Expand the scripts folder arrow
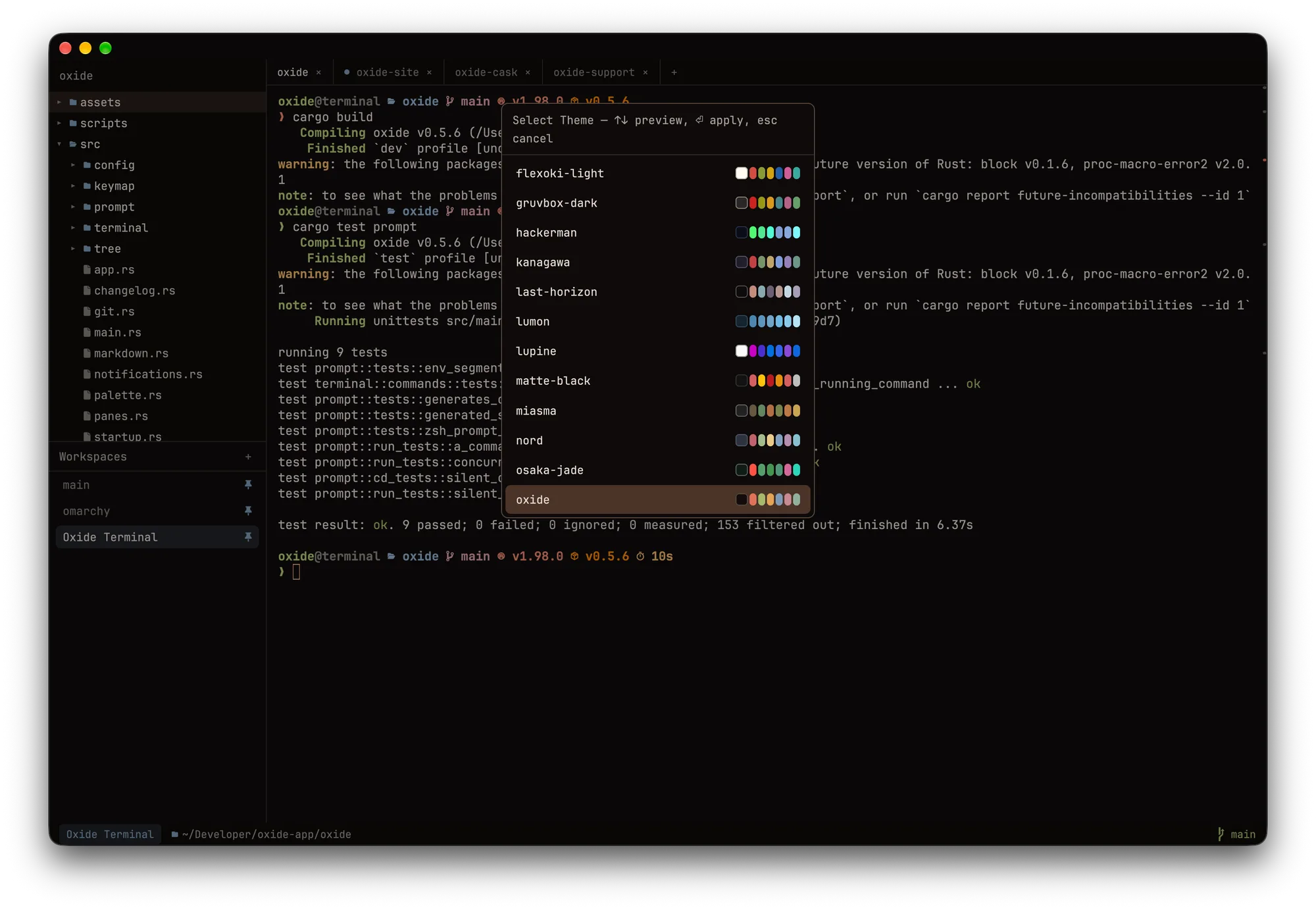1316x910 pixels. pos(59,123)
